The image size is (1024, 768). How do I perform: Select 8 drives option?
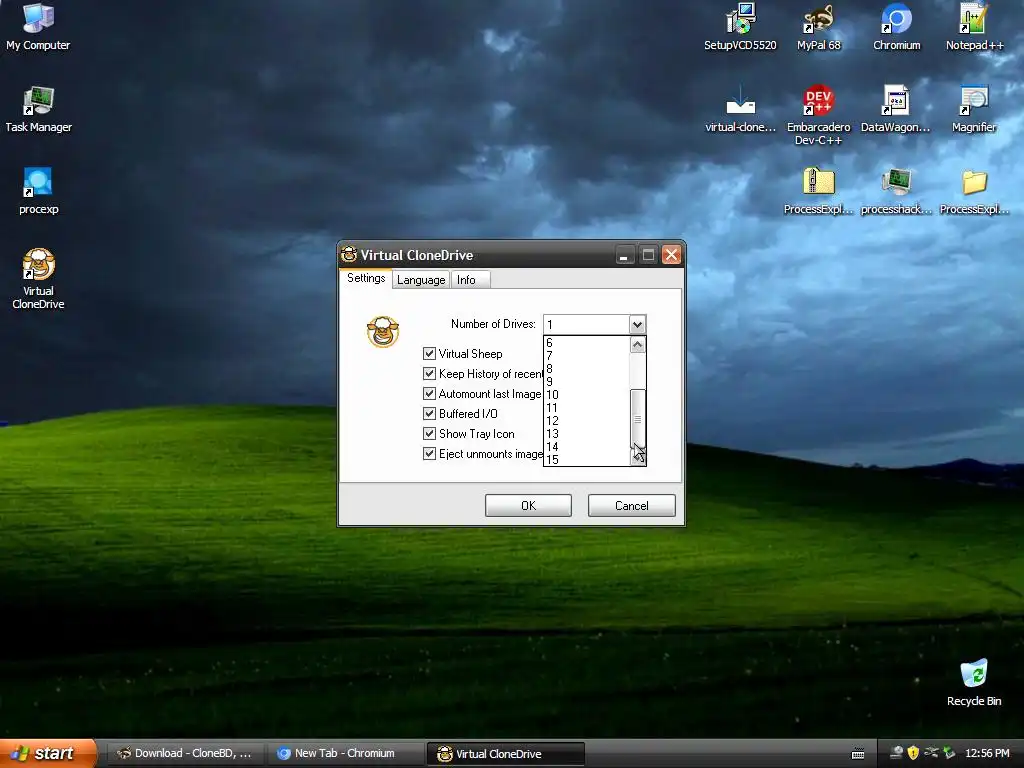click(x=586, y=368)
